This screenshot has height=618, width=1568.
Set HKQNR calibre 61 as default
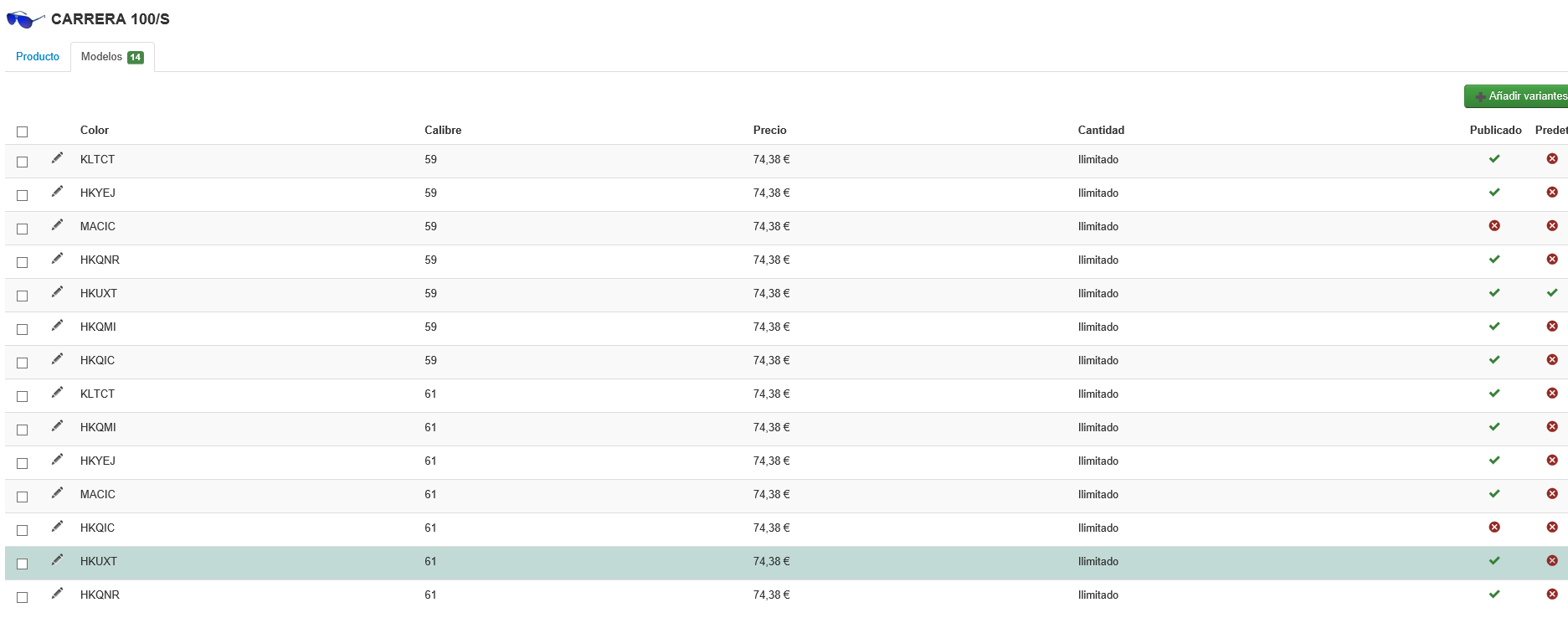(1552, 595)
